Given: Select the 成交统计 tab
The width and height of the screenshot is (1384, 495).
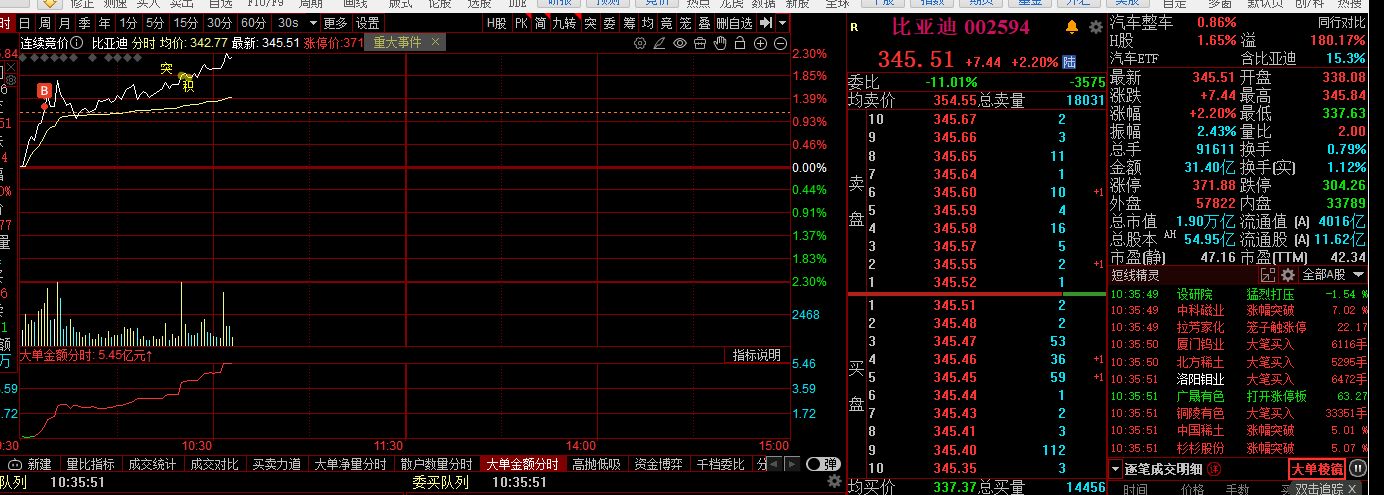Looking at the screenshot, I should pos(152,465).
